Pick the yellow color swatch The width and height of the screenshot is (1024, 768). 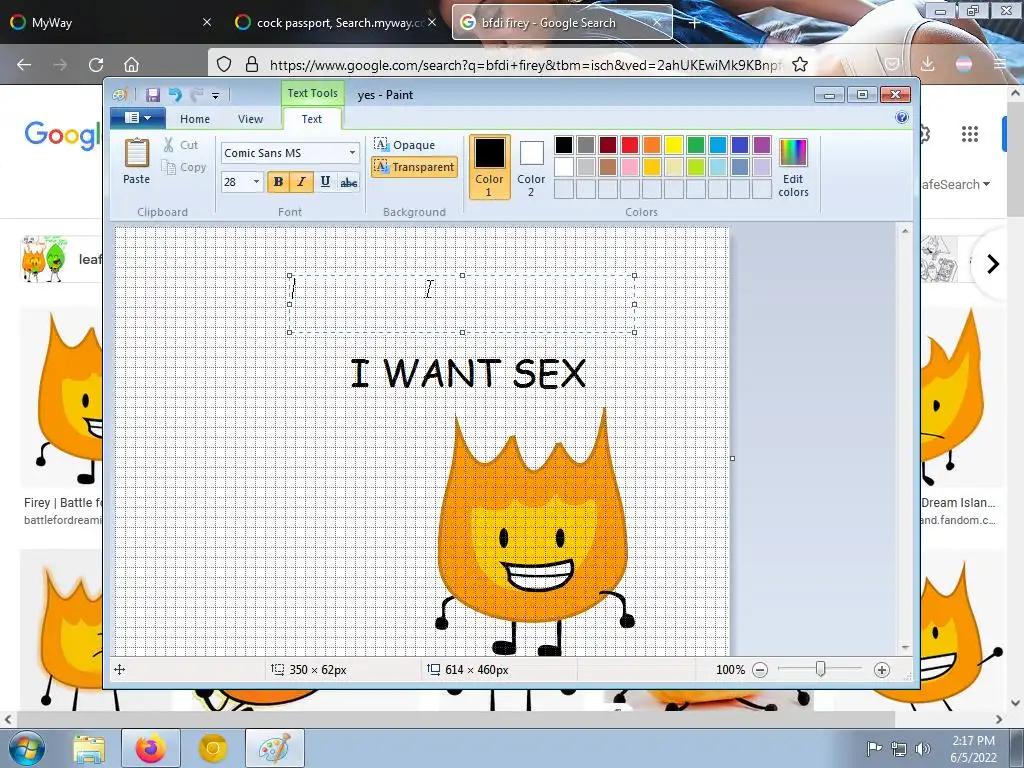[x=674, y=145]
